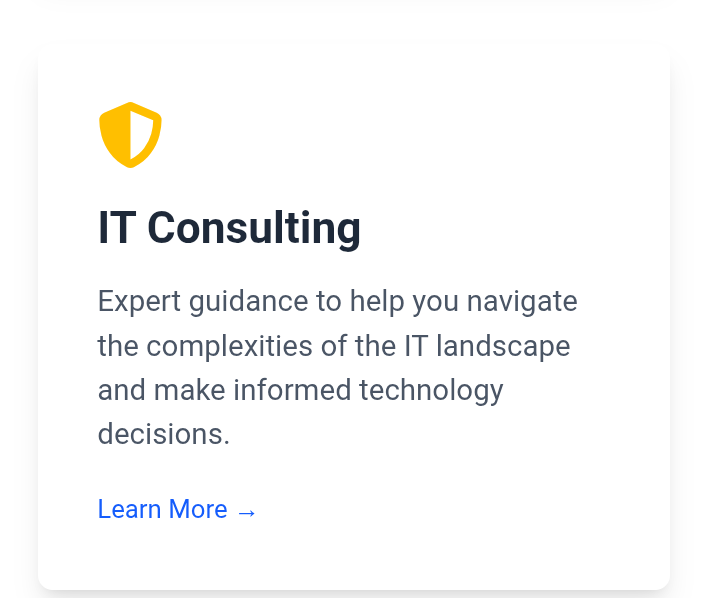Click the line starting with Expert guidance
Screen dimensions: 704x598
tap(337, 301)
